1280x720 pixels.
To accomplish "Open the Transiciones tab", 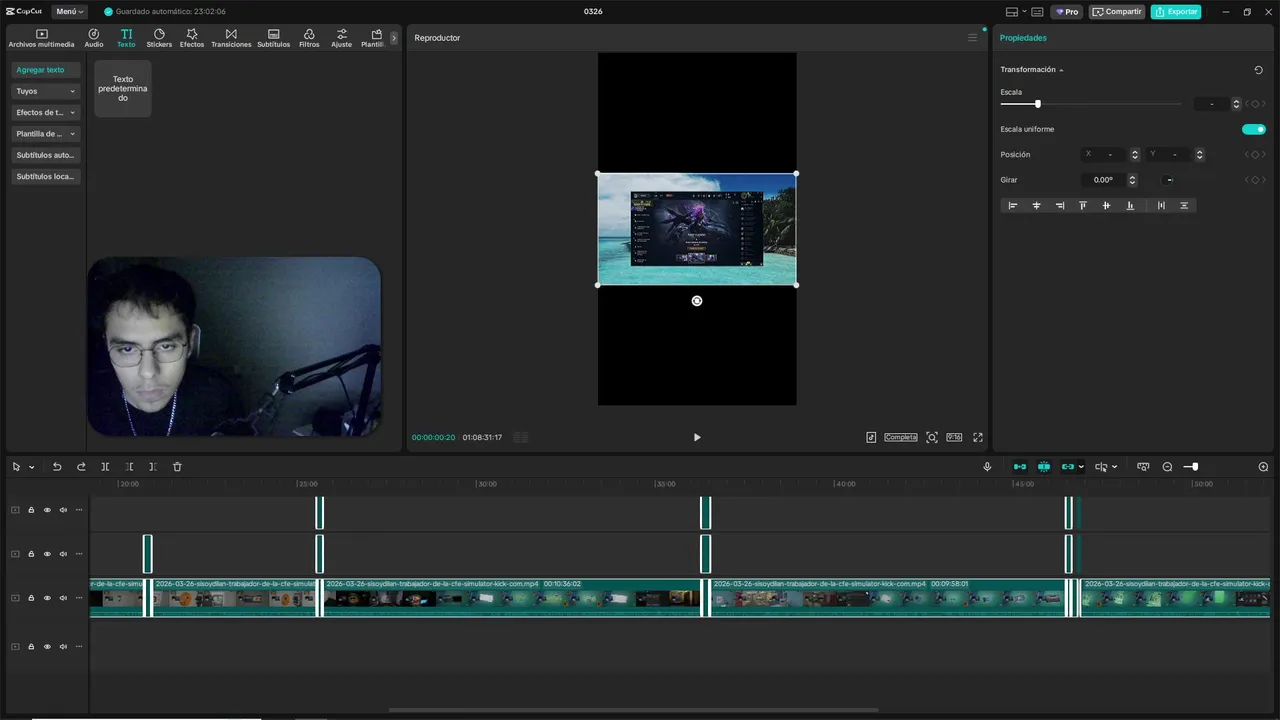I will [231, 38].
